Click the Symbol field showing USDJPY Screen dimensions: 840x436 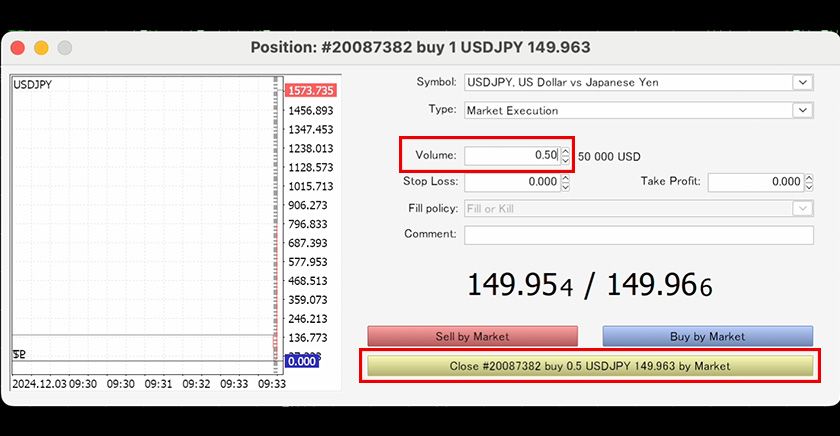(x=639, y=82)
